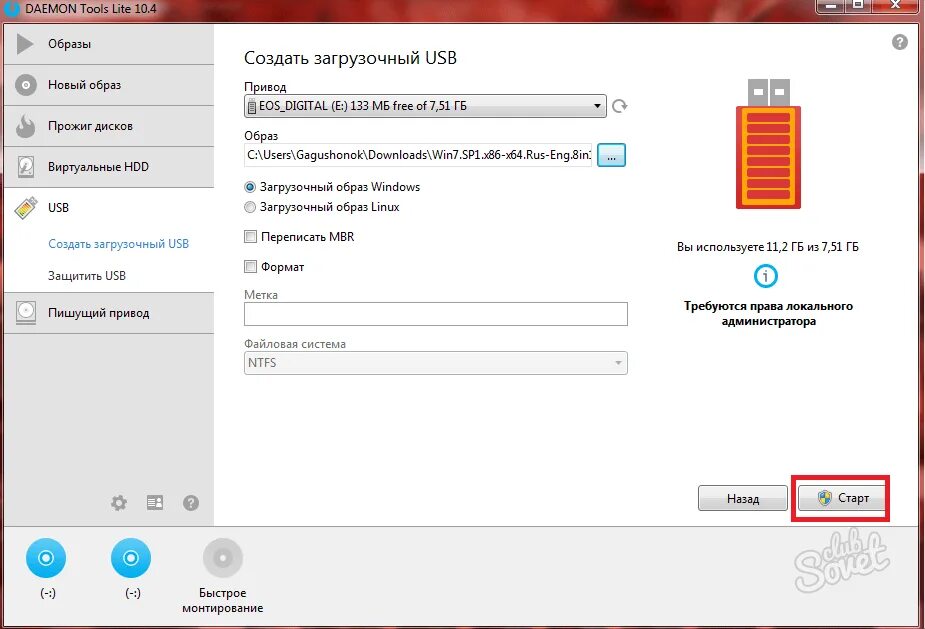Enable the Переписать MBR checkbox
This screenshot has width=925, height=629.
pos(250,237)
